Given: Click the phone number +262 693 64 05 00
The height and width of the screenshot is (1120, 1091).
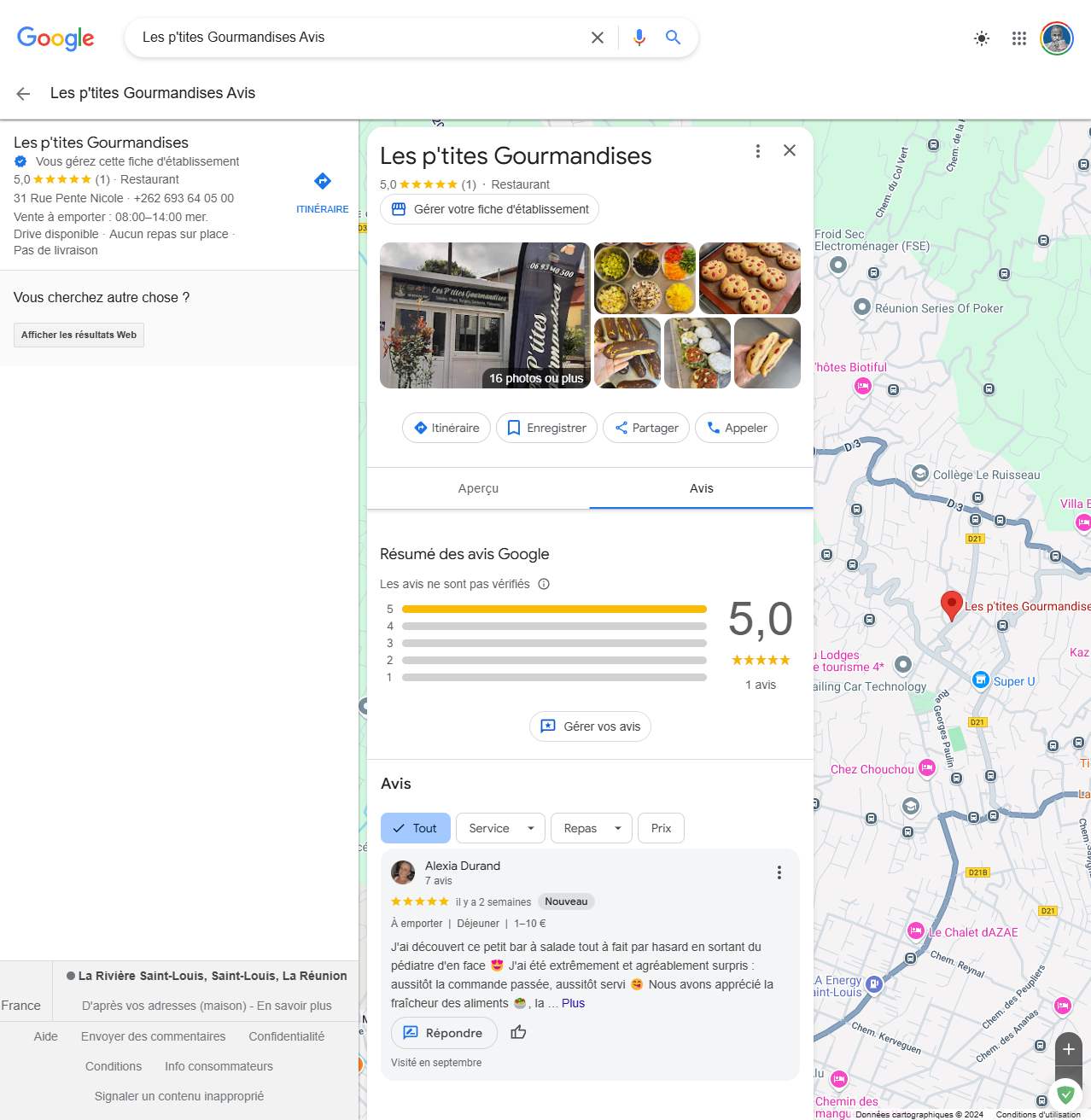Looking at the screenshot, I should tap(184, 198).
